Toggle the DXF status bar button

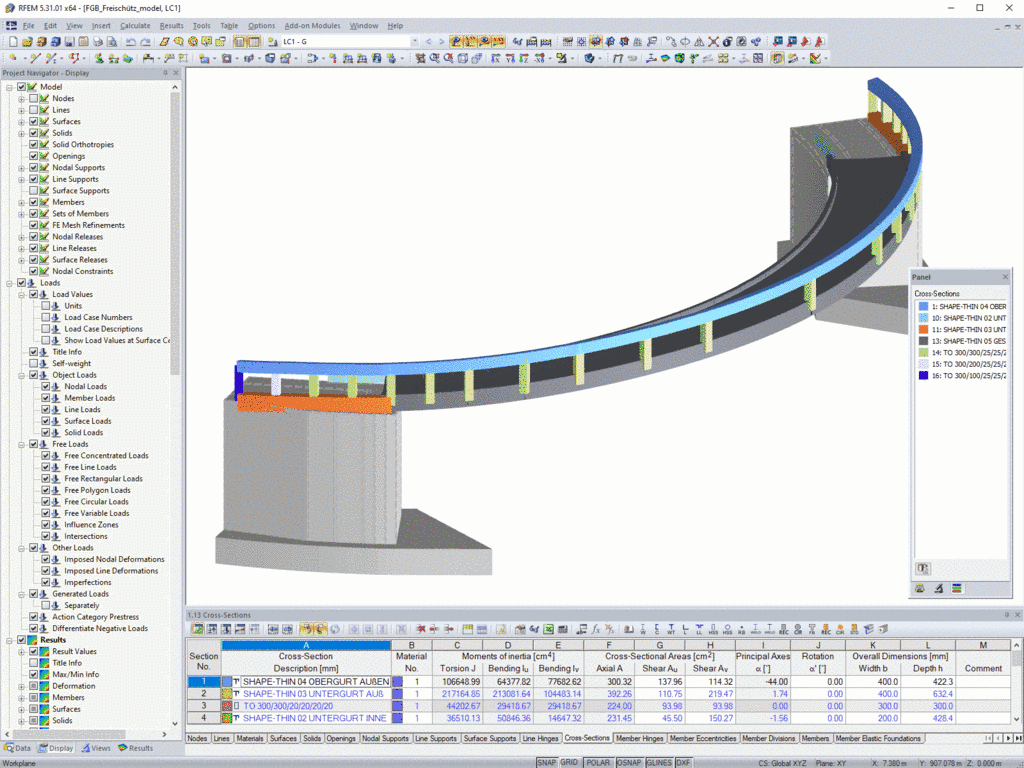(683, 763)
